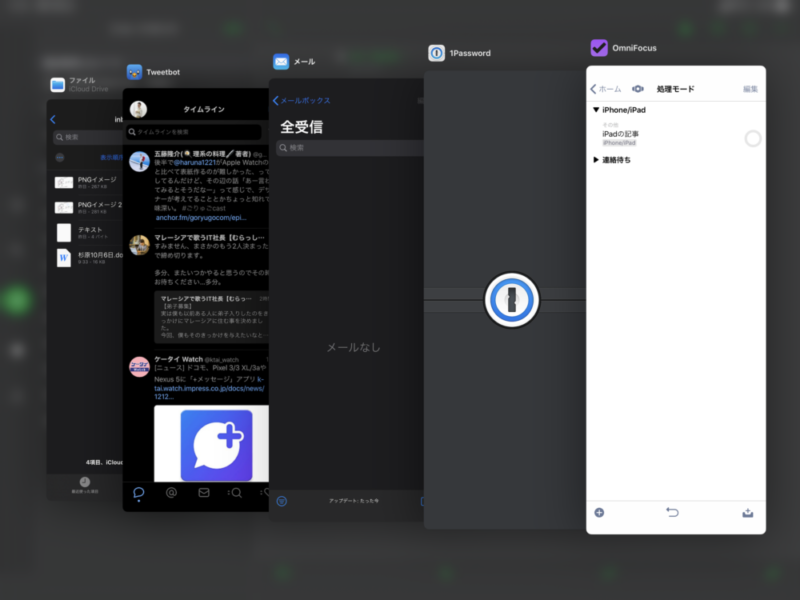Tap the @haruna1221 mention
Image resolution: width=800 pixels, height=600 pixels.
[195, 162]
